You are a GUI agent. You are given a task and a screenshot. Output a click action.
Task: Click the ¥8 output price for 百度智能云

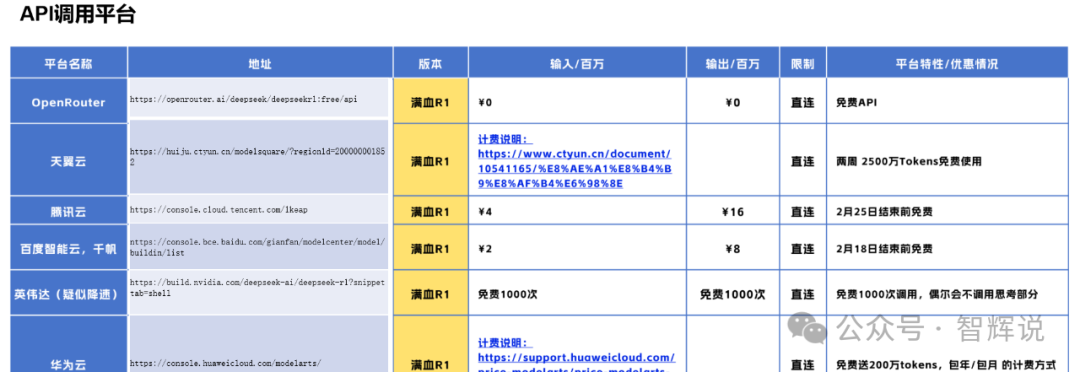tap(733, 248)
